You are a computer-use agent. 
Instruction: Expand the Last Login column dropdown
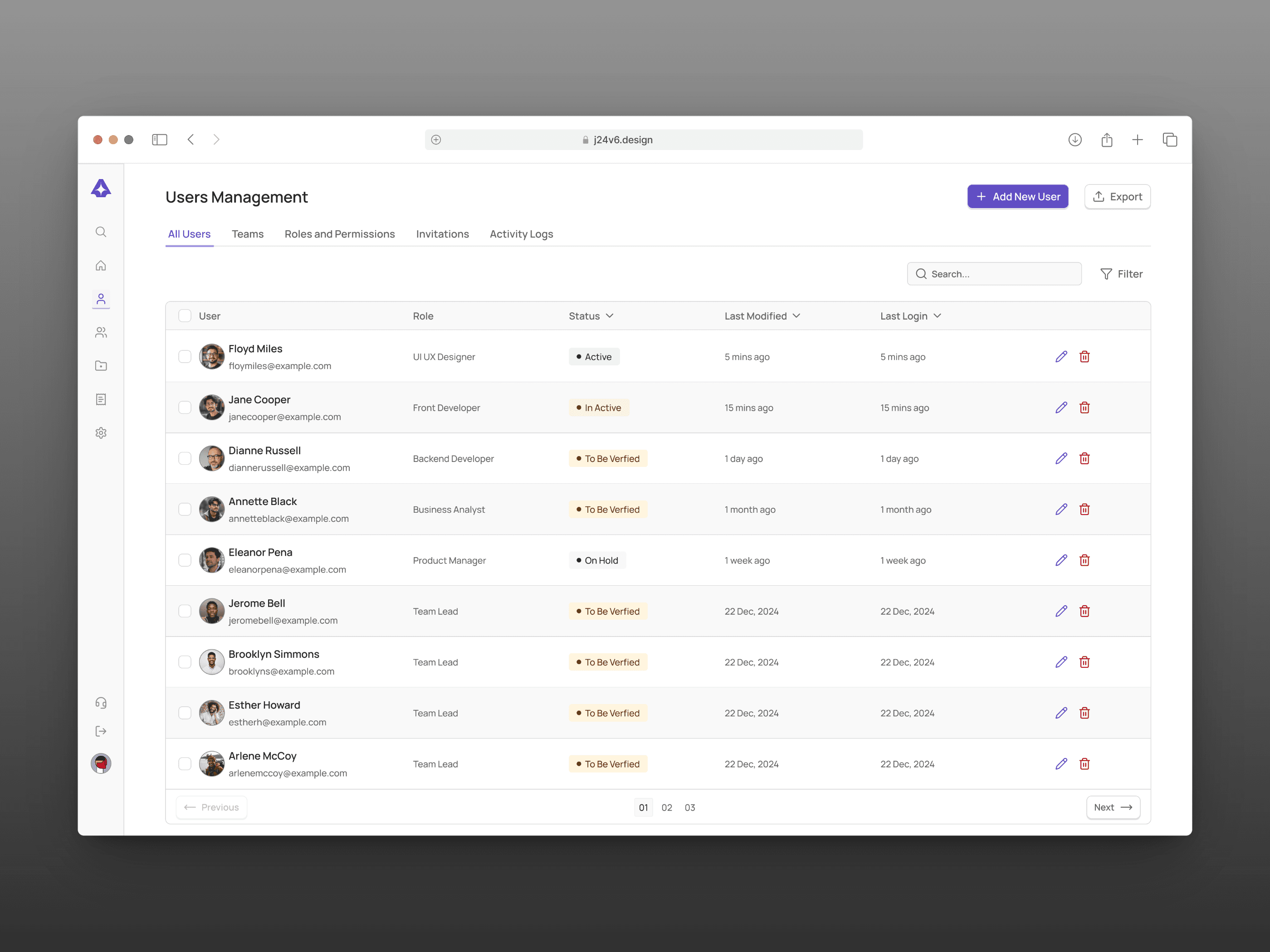click(937, 316)
